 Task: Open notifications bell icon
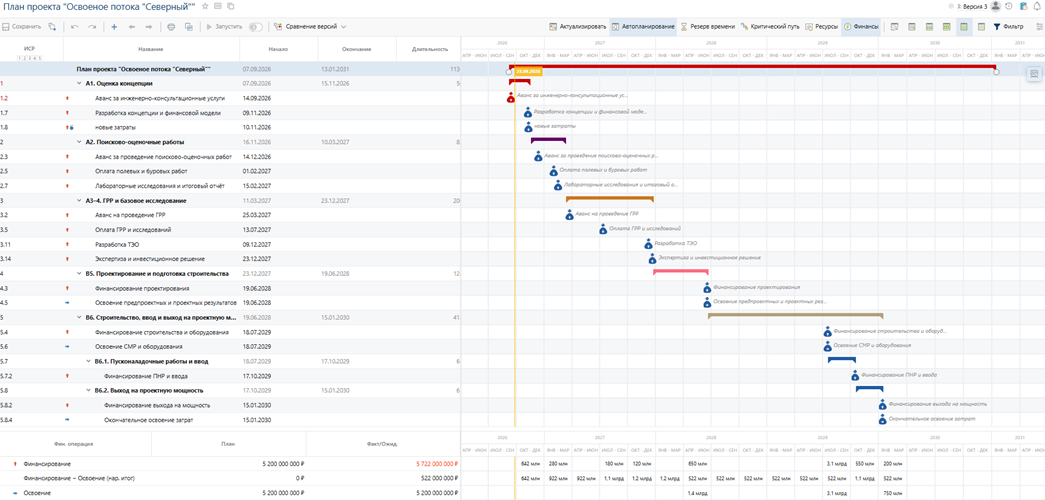pyautogui.click(x=1035, y=6)
